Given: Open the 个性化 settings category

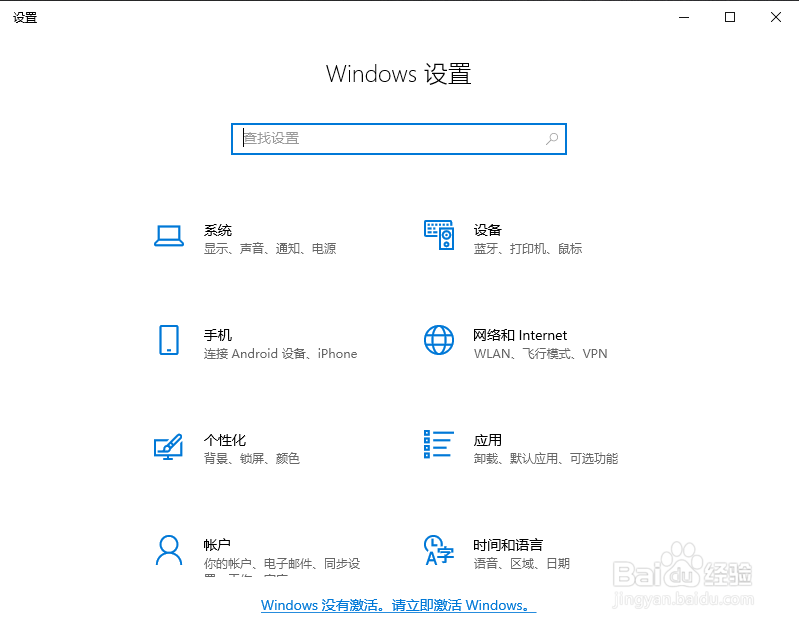Looking at the screenshot, I should point(225,440).
